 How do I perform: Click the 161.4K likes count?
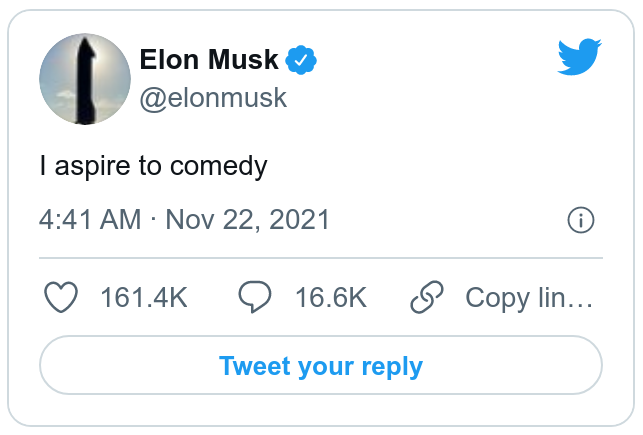tap(144, 298)
